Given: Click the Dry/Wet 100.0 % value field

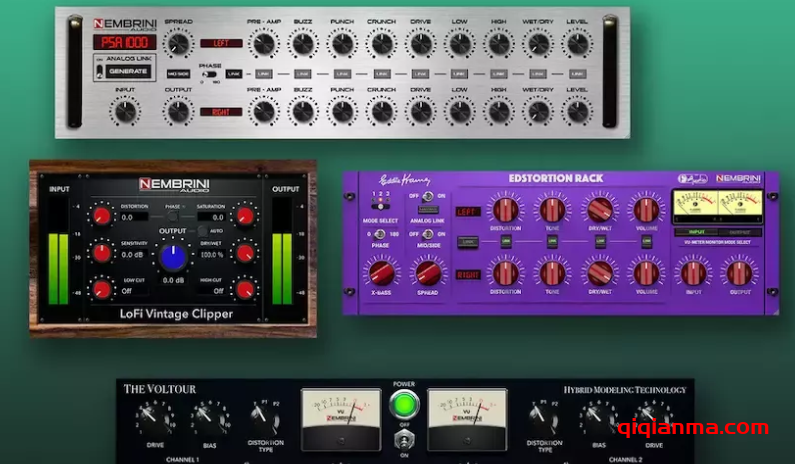Looking at the screenshot, I should tap(212, 255).
